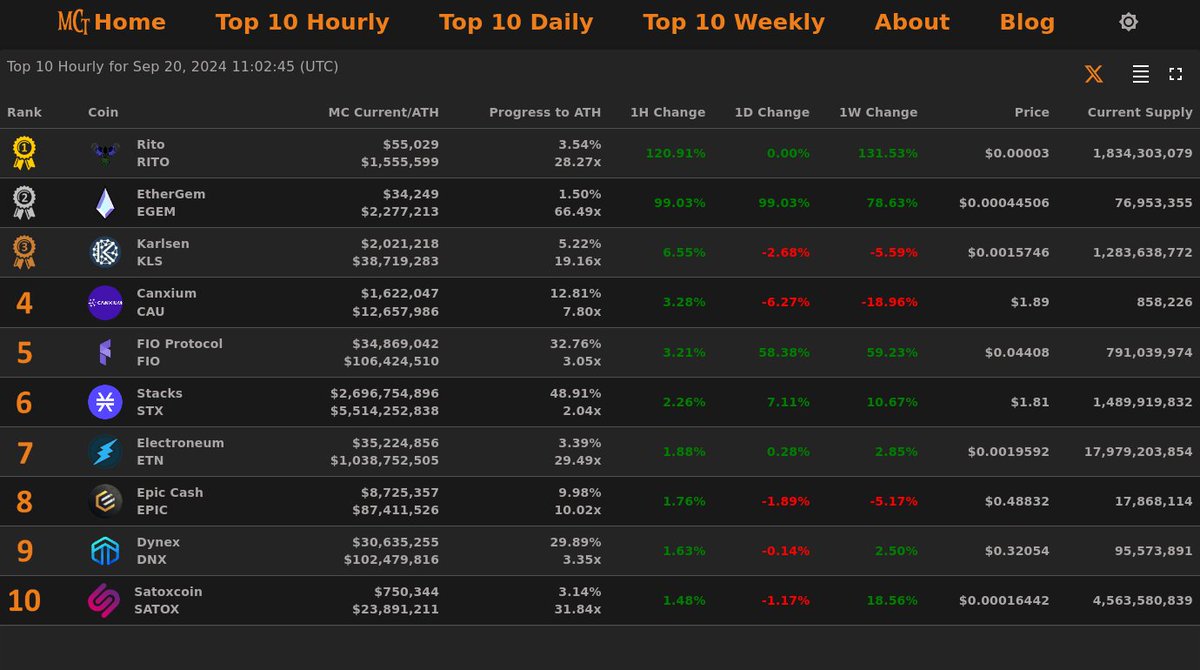1200x670 pixels.
Task: Click rank number 4 for Canxium
Action: pos(24,303)
